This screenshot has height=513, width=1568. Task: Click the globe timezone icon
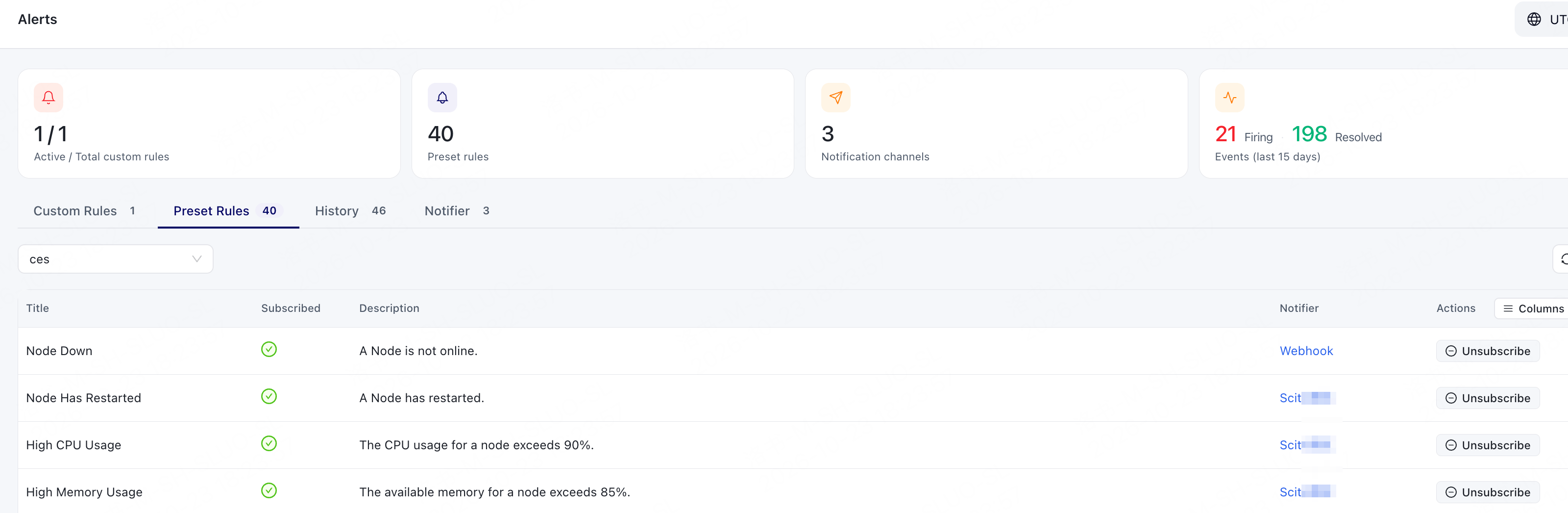tap(1534, 20)
